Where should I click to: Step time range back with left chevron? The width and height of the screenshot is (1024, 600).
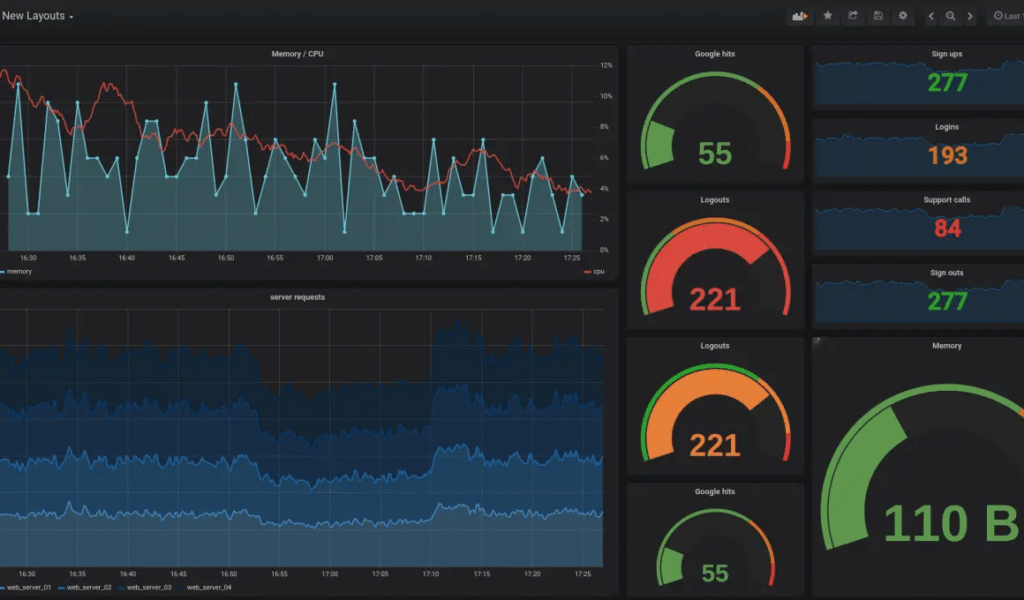point(931,15)
